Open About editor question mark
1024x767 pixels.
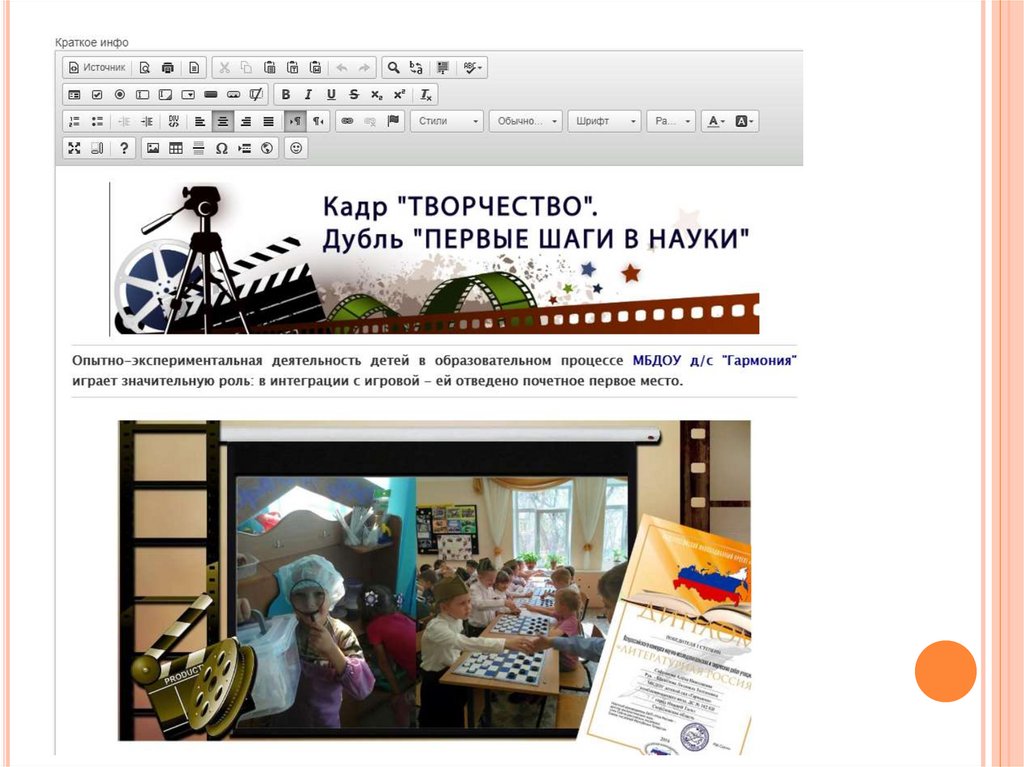[x=123, y=148]
